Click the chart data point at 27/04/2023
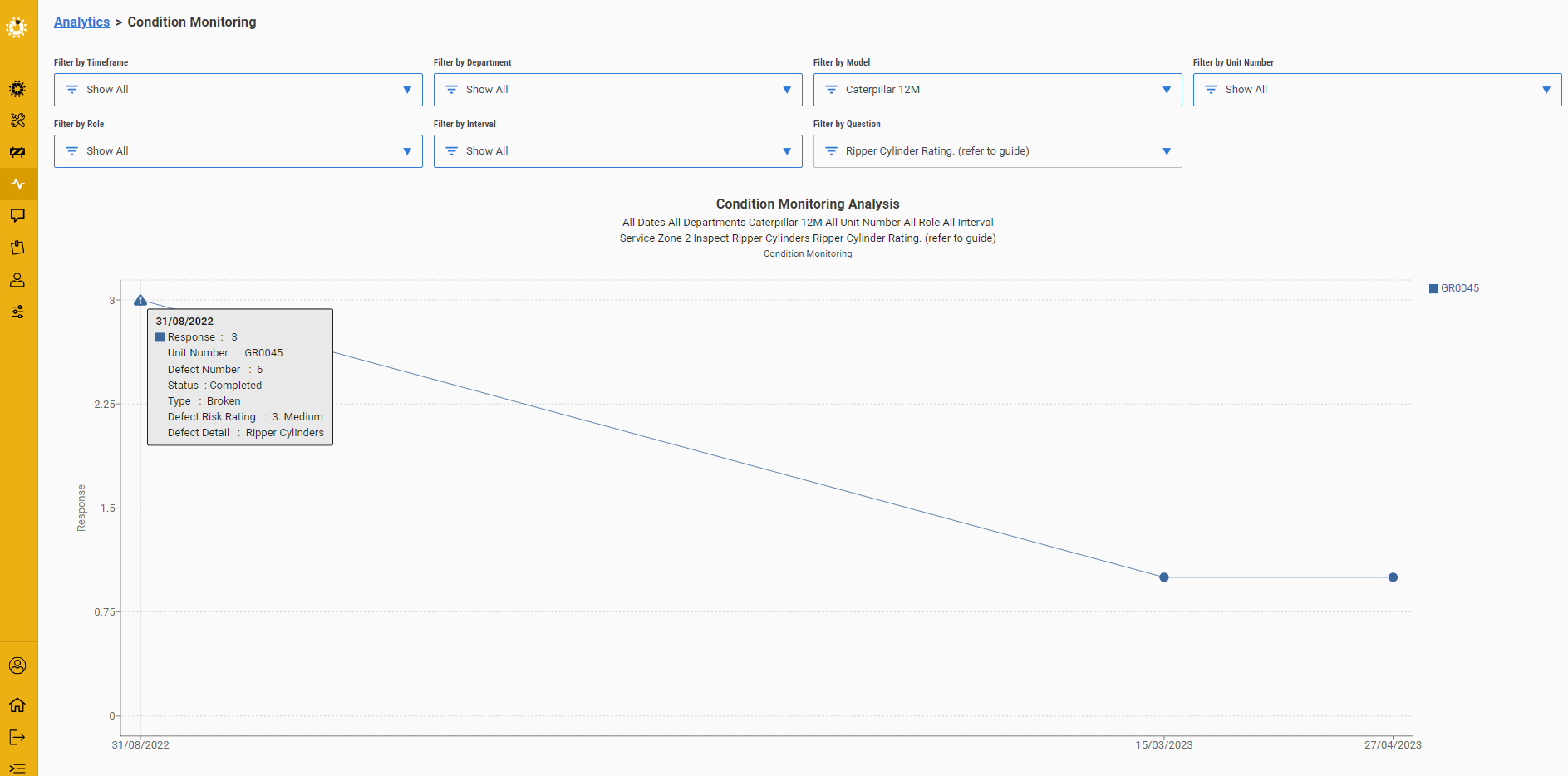 1393,577
